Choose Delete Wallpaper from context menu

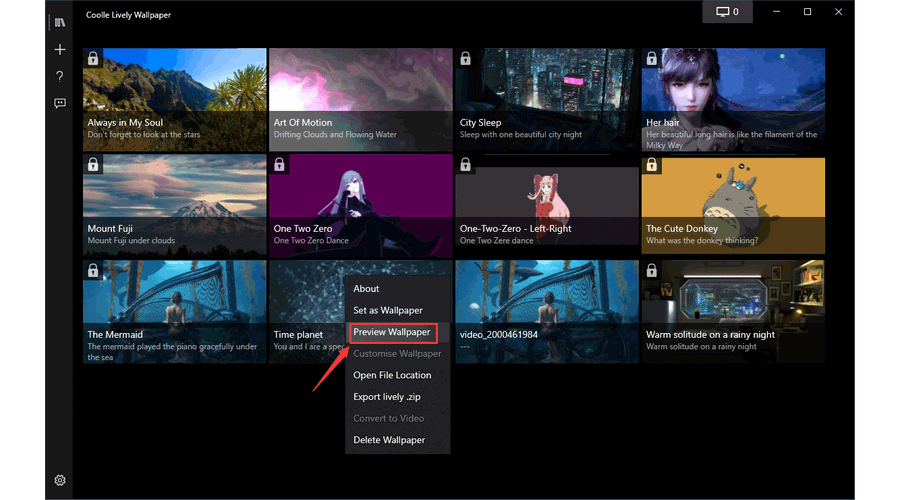tap(389, 440)
